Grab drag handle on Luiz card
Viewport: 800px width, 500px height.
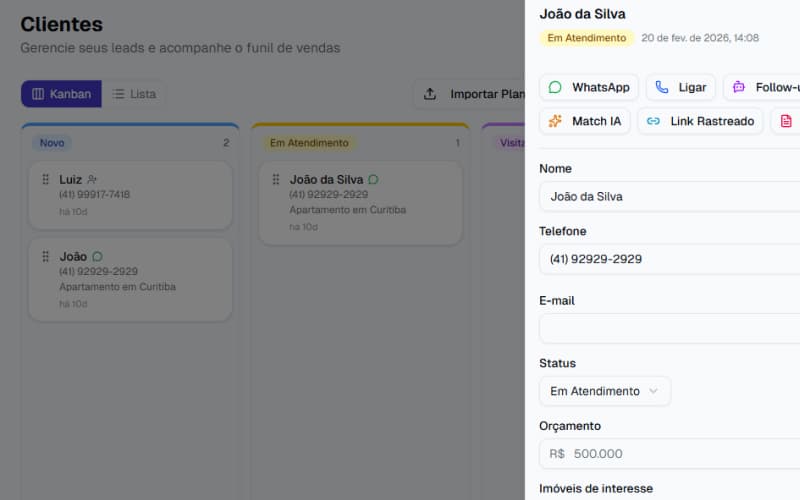coord(45,179)
